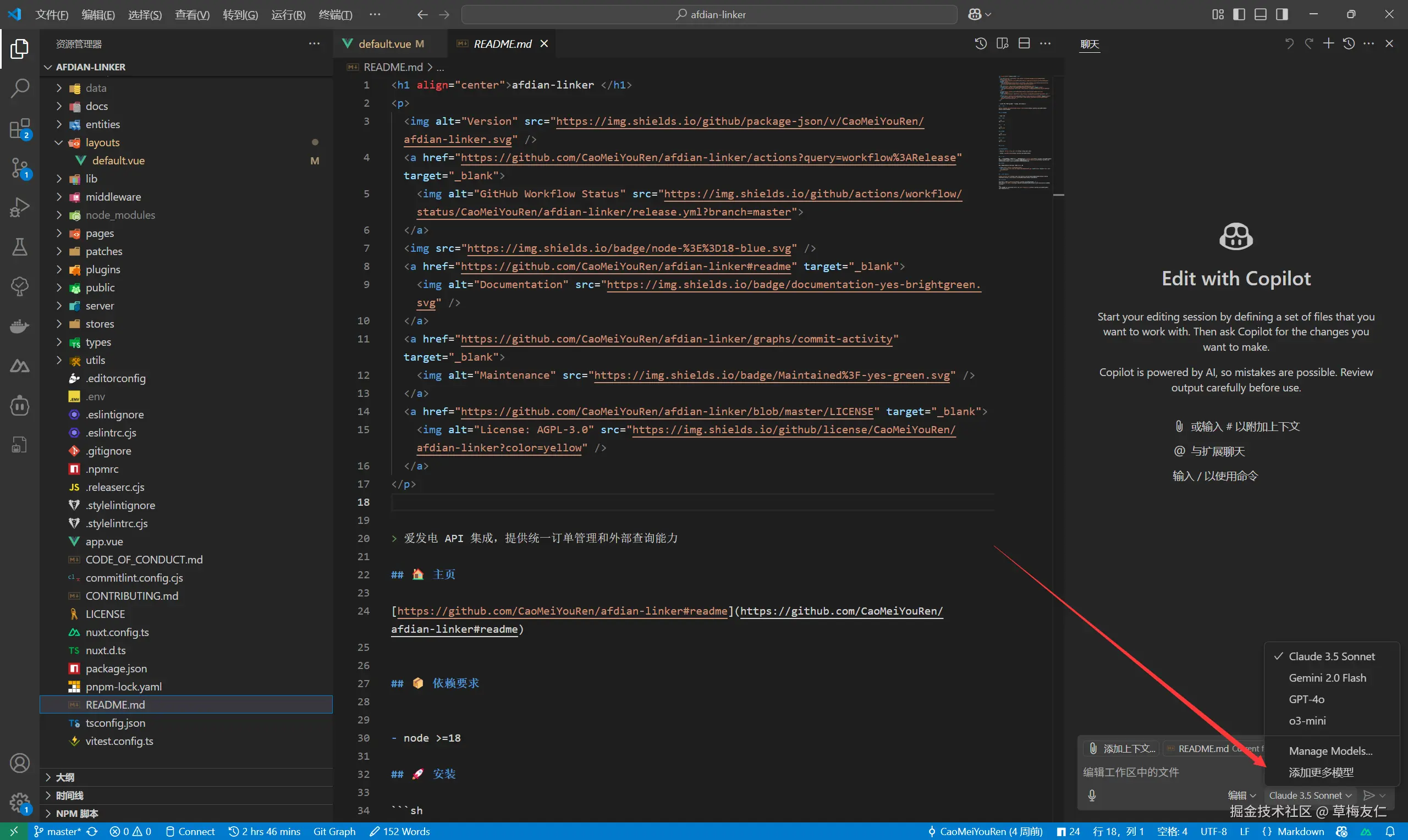Expand the 时间线 timeline section
Screen dimensions: 1408x840
pos(186,795)
